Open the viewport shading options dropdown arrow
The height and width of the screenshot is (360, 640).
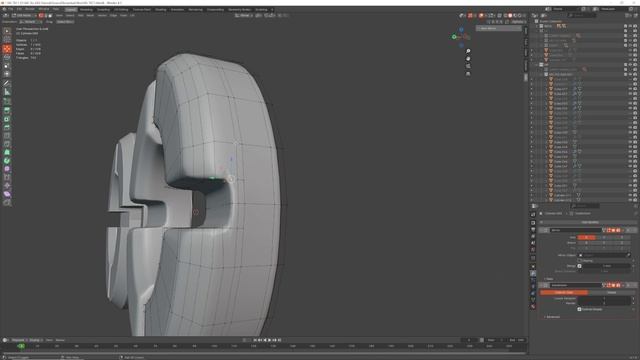pos(525,16)
